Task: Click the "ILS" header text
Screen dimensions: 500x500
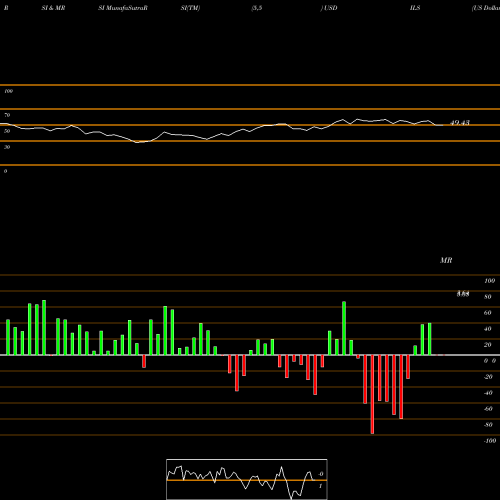Action: coord(415,8)
